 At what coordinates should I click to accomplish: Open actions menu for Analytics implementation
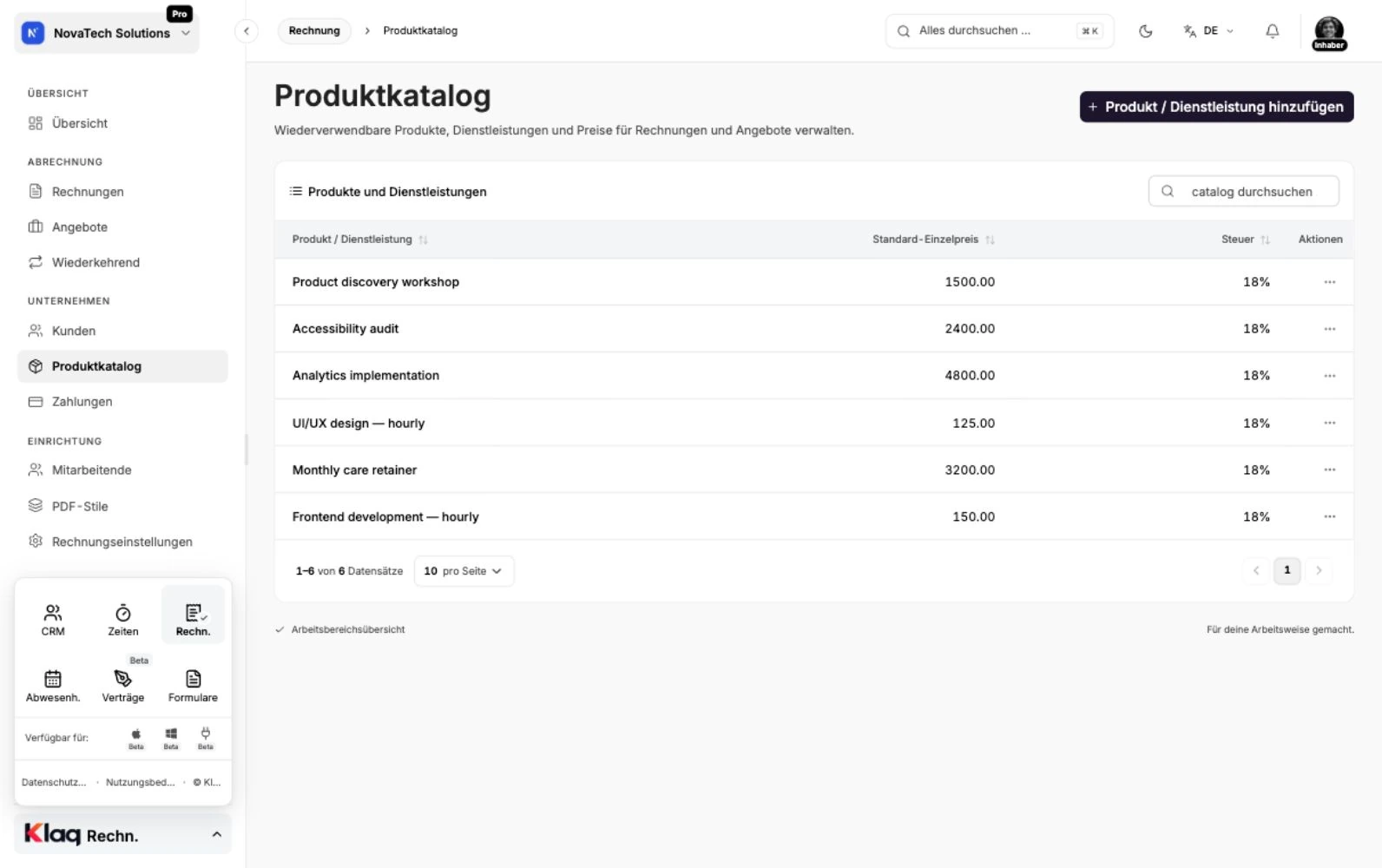1330,376
